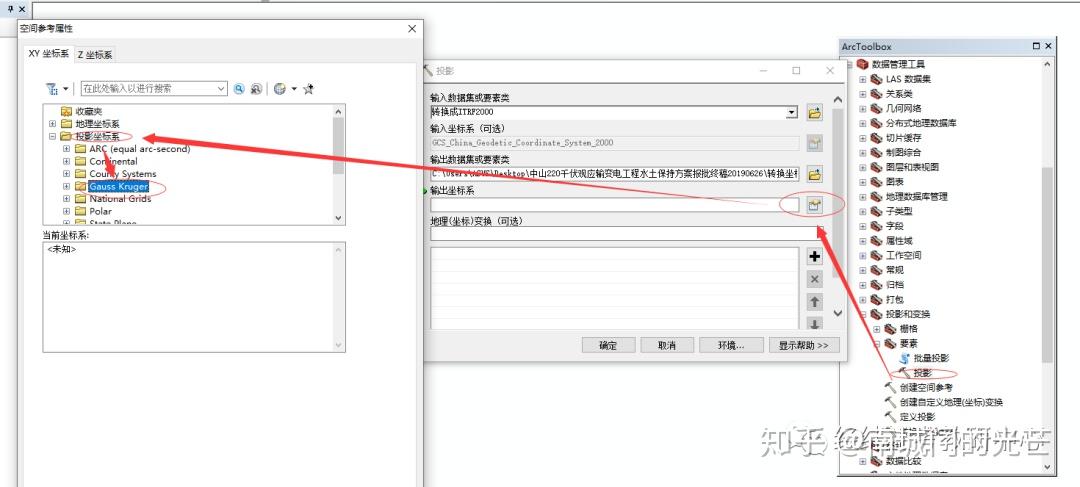The height and width of the screenshot is (487, 1080).
Task: Click the blue search magnifier icon
Action: coord(239,89)
